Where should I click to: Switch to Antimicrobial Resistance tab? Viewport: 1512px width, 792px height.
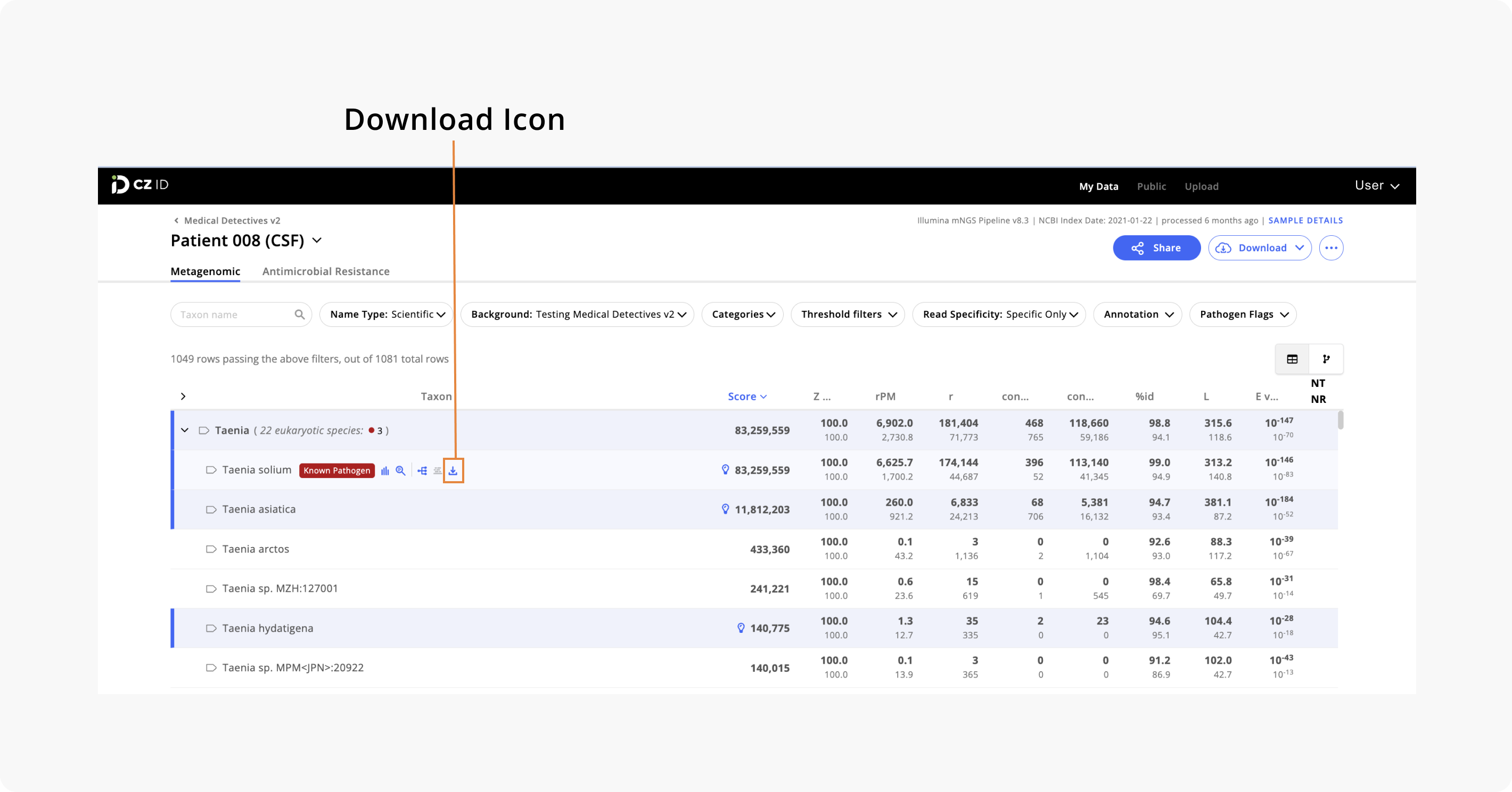(x=326, y=271)
